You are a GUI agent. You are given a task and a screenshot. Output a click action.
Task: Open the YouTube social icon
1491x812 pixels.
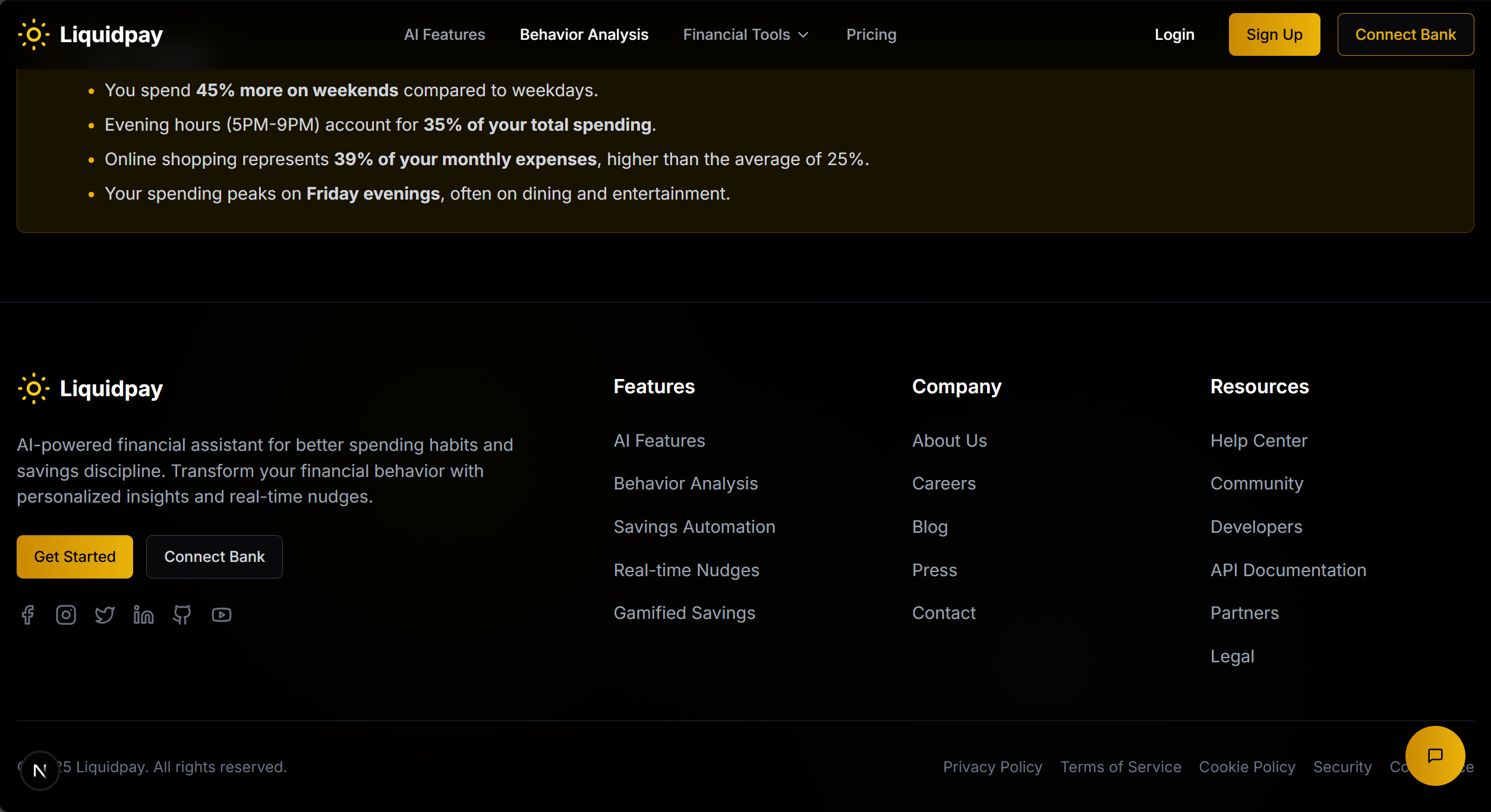point(221,615)
